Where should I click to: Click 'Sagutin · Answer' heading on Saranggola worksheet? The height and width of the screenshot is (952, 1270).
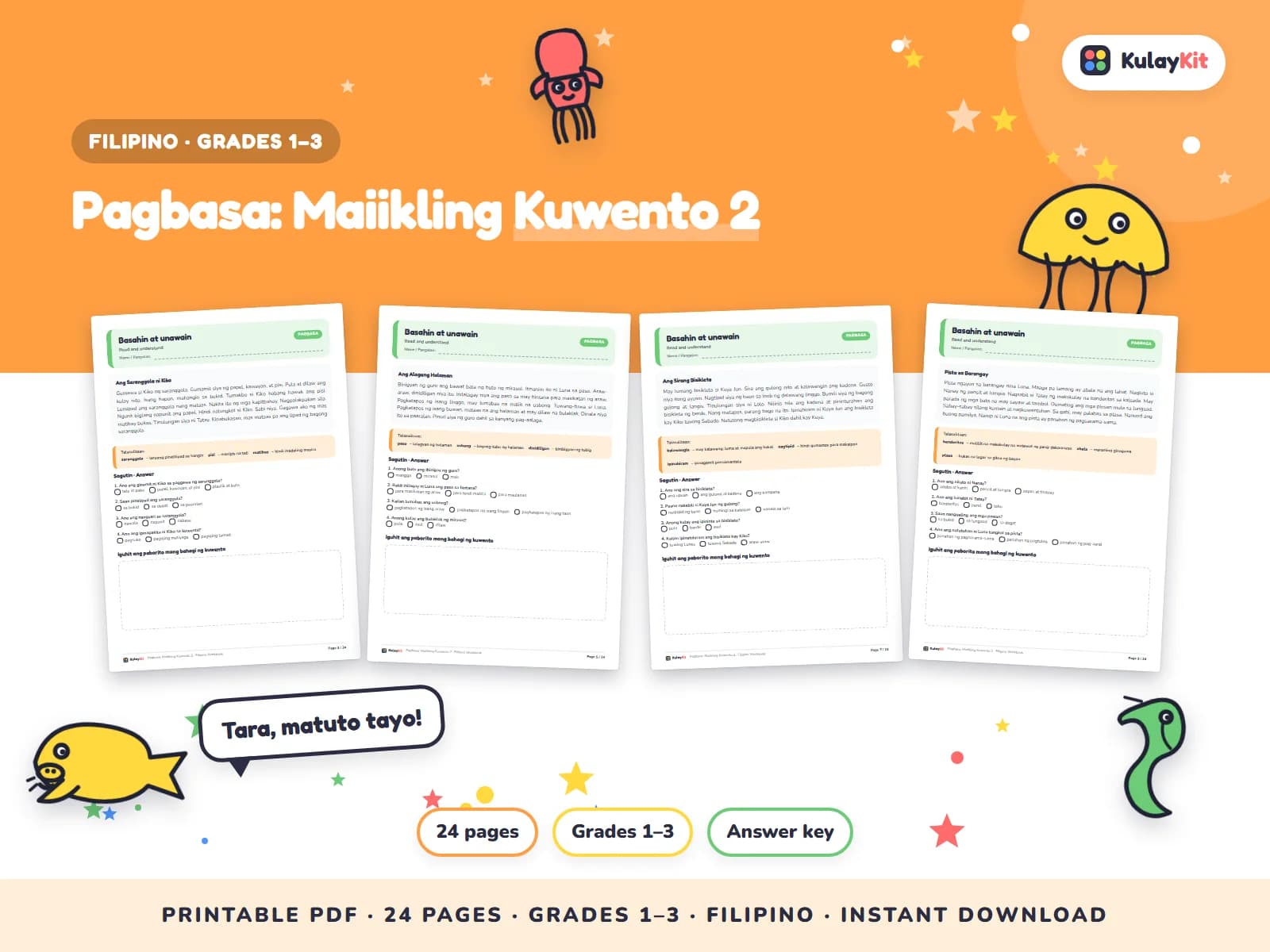(x=134, y=475)
